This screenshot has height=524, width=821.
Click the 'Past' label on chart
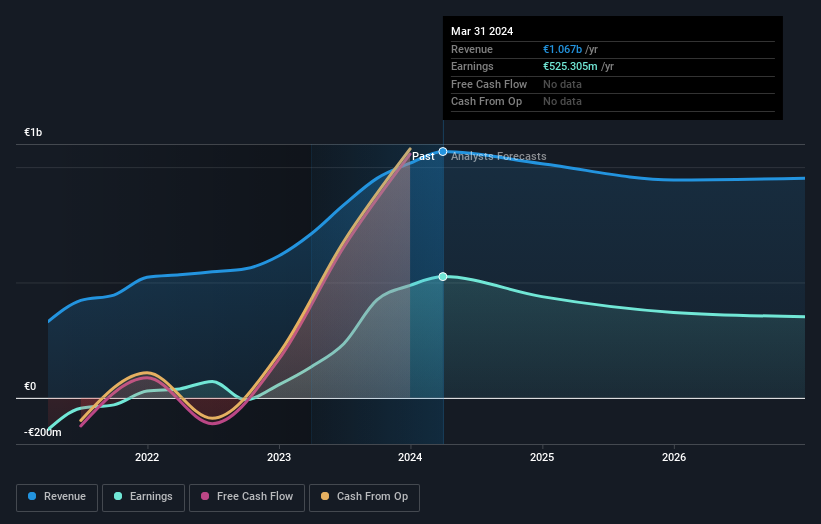click(x=423, y=157)
